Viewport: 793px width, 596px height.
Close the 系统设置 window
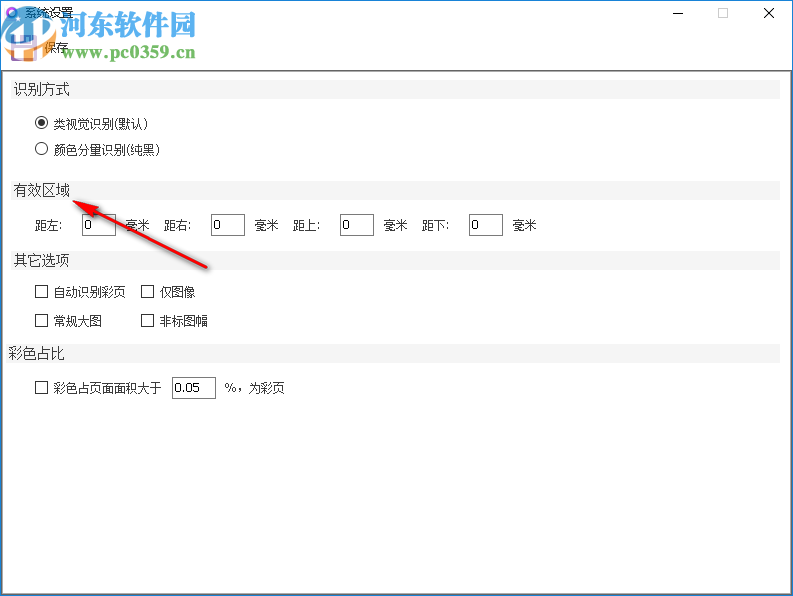coord(769,13)
